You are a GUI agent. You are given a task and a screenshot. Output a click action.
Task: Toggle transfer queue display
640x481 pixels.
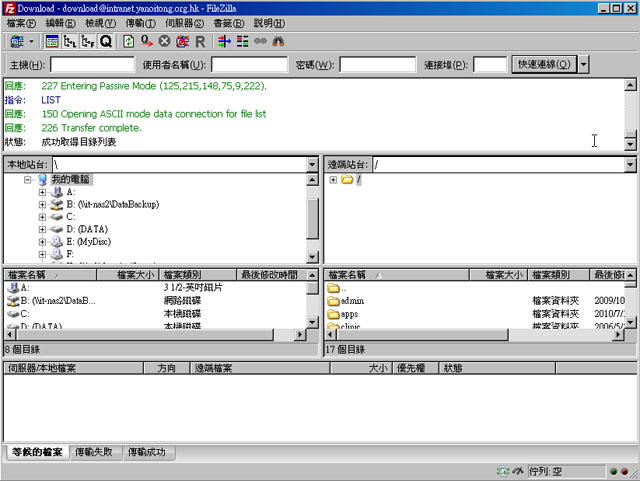point(106,41)
